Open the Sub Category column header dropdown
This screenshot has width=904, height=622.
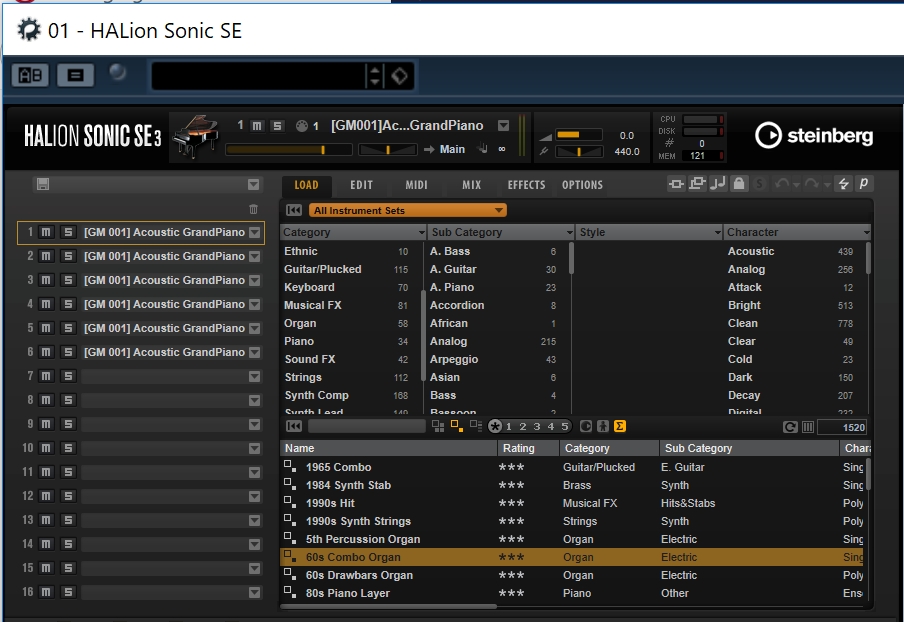point(569,232)
